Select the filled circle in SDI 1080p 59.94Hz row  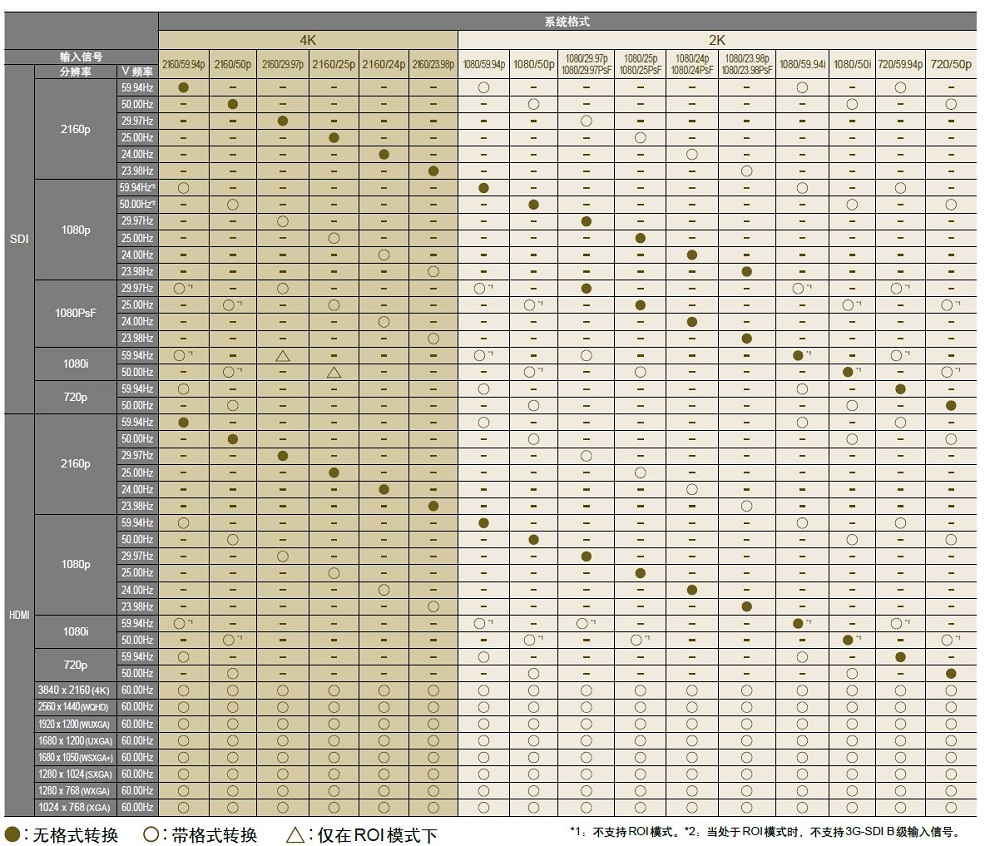point(484,188)
